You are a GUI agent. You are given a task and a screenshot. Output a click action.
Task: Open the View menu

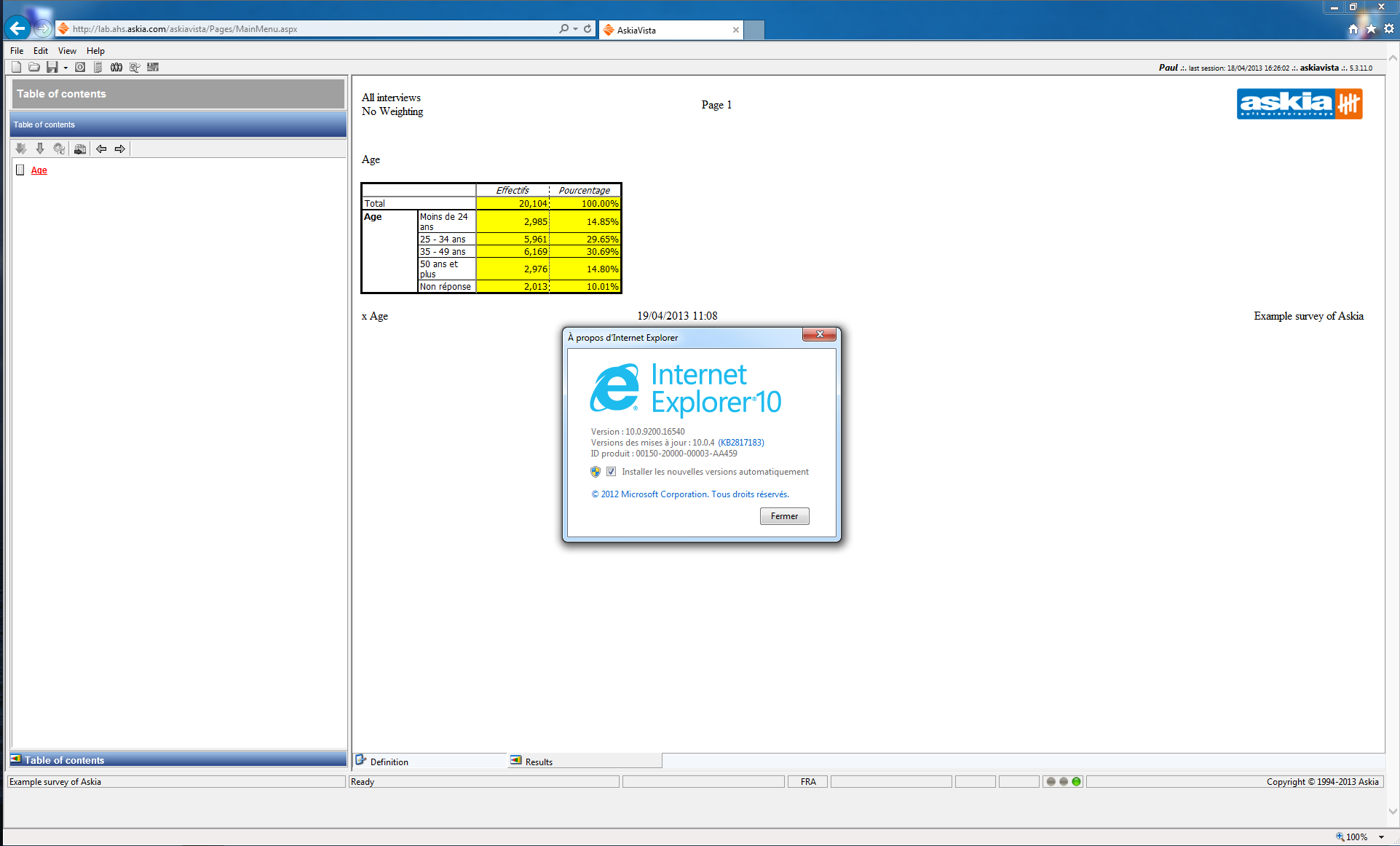coord(67,51)
